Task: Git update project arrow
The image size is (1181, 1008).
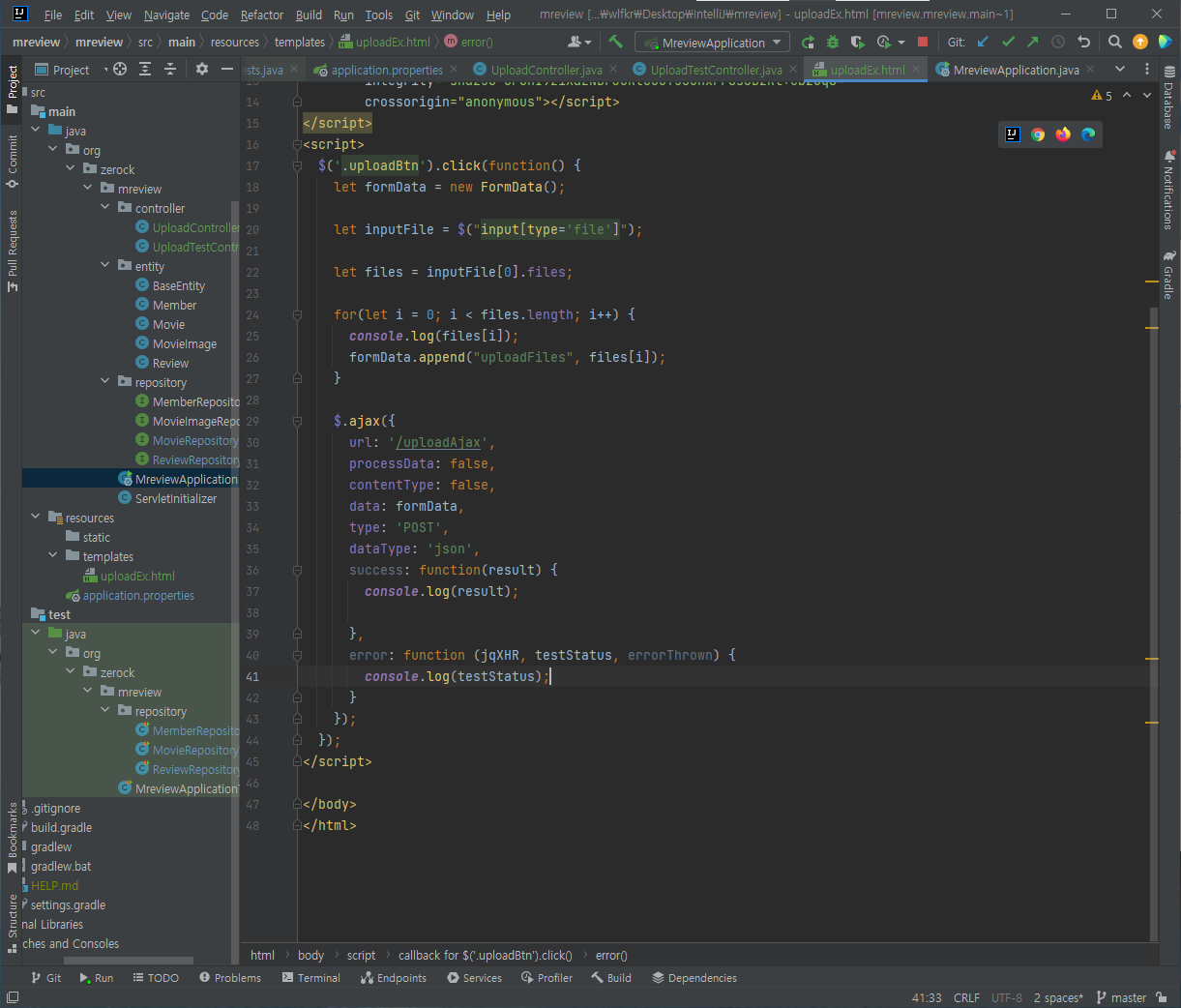Action: [x=983, y=42]
